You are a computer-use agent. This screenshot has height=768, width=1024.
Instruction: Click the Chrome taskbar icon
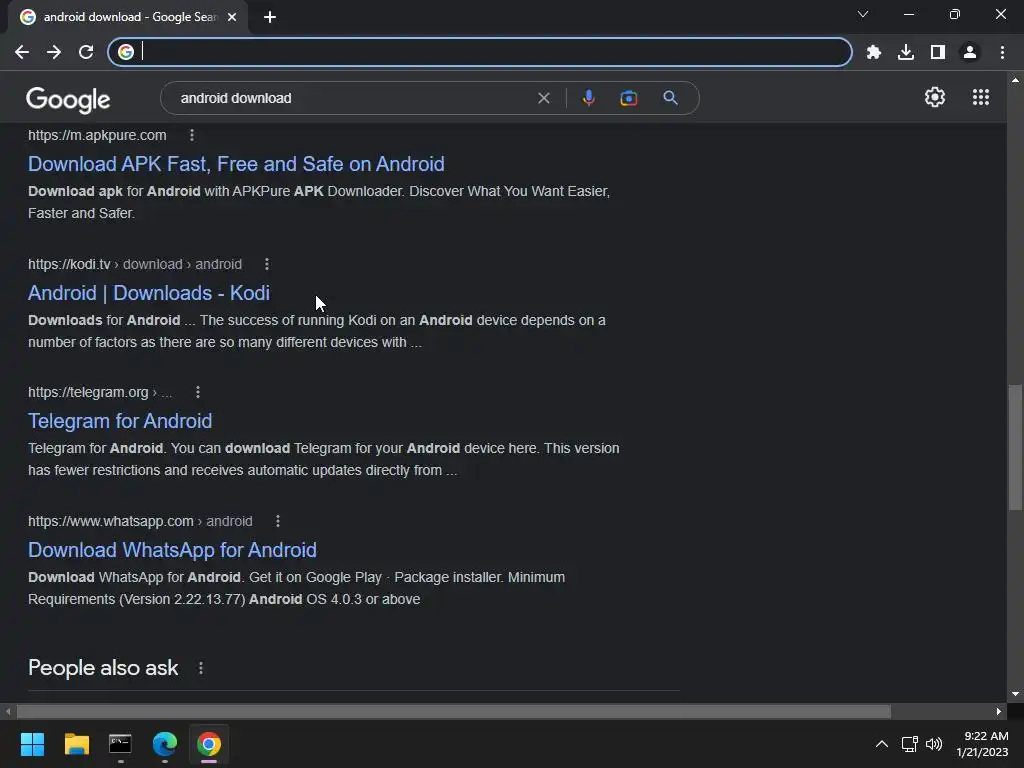(209, 744)
